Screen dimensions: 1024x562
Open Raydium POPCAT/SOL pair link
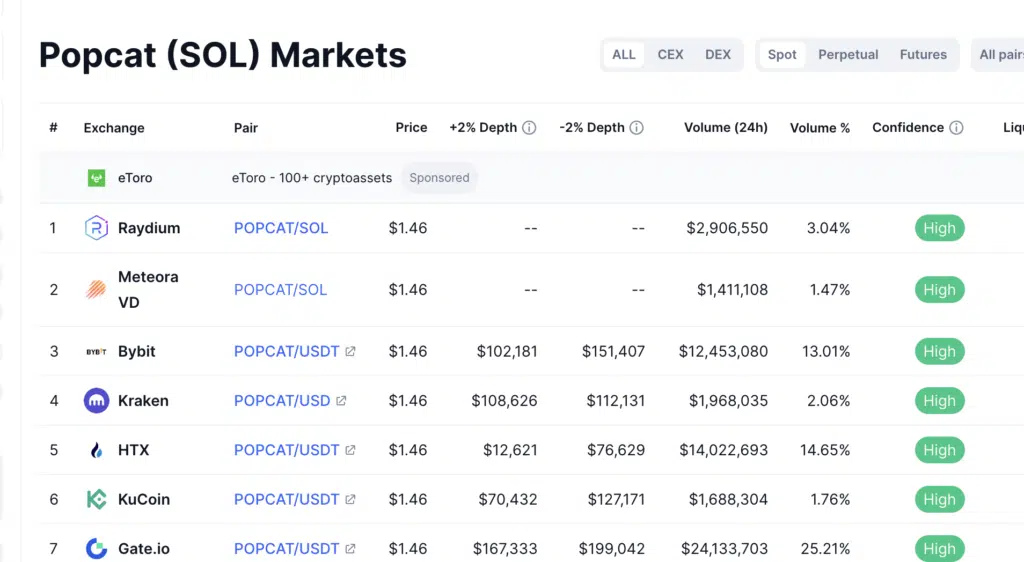(x=281, y=228)
